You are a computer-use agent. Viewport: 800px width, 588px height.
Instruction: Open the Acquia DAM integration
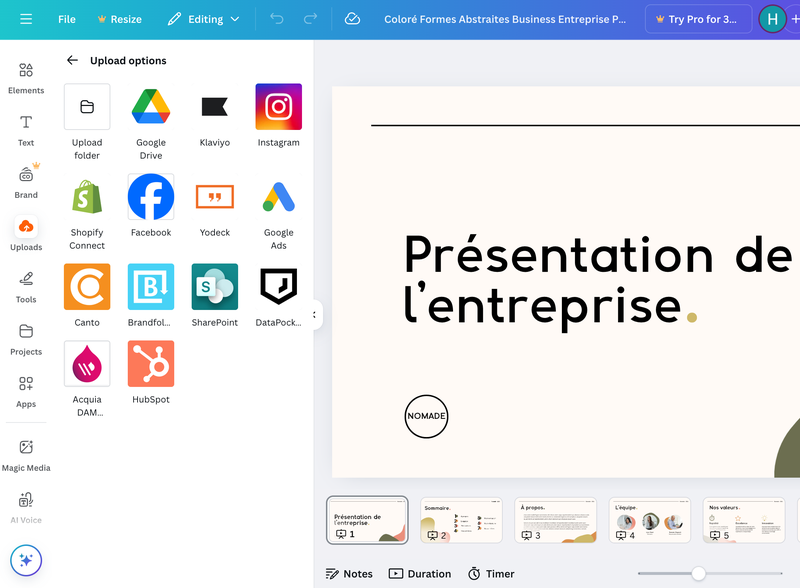pyautogui.click(x=87, y=379)
